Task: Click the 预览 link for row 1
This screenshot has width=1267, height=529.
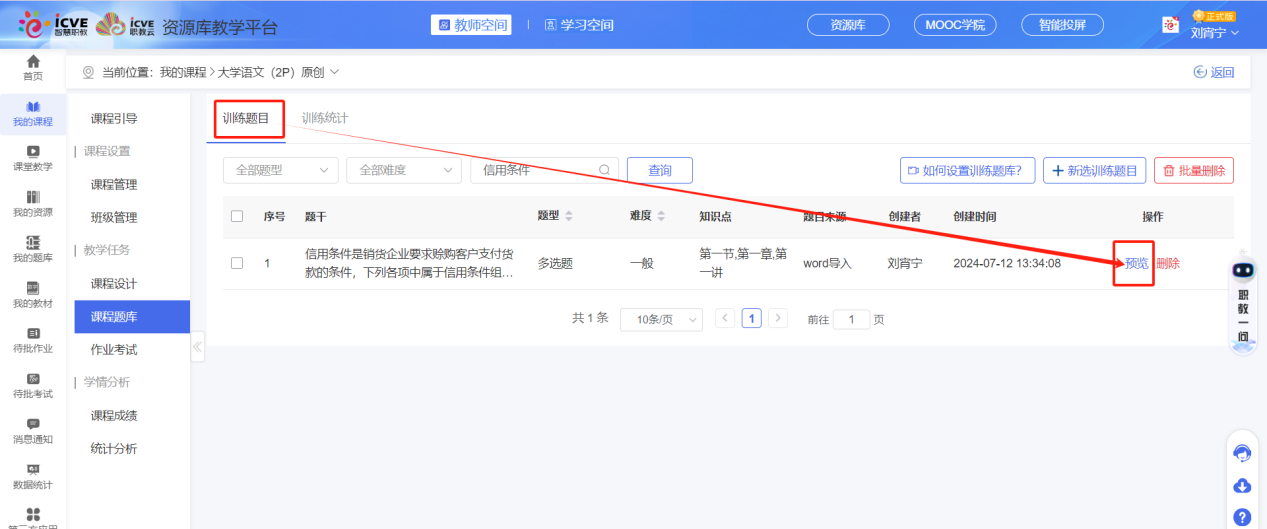Action: (1136, 264)
